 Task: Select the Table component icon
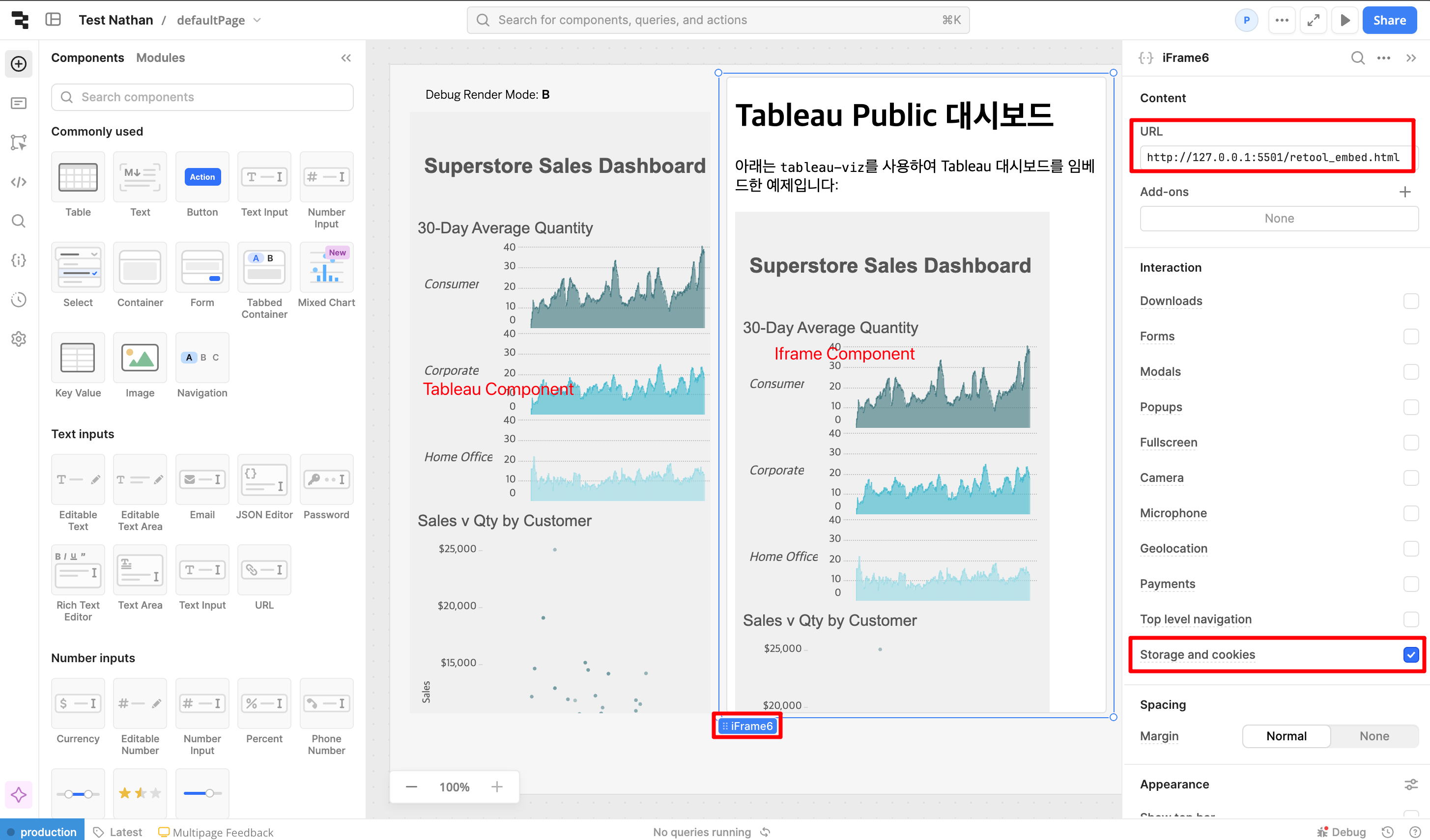point(78,177)
